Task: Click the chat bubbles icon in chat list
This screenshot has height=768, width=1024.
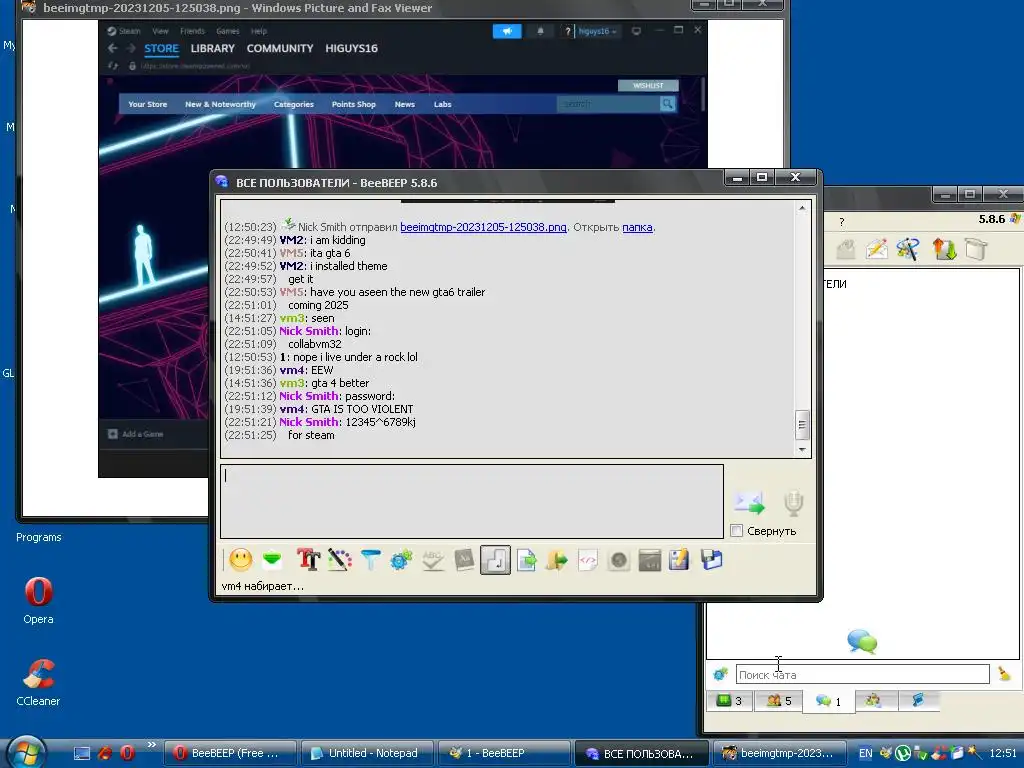Action: (x=862, y=641)
